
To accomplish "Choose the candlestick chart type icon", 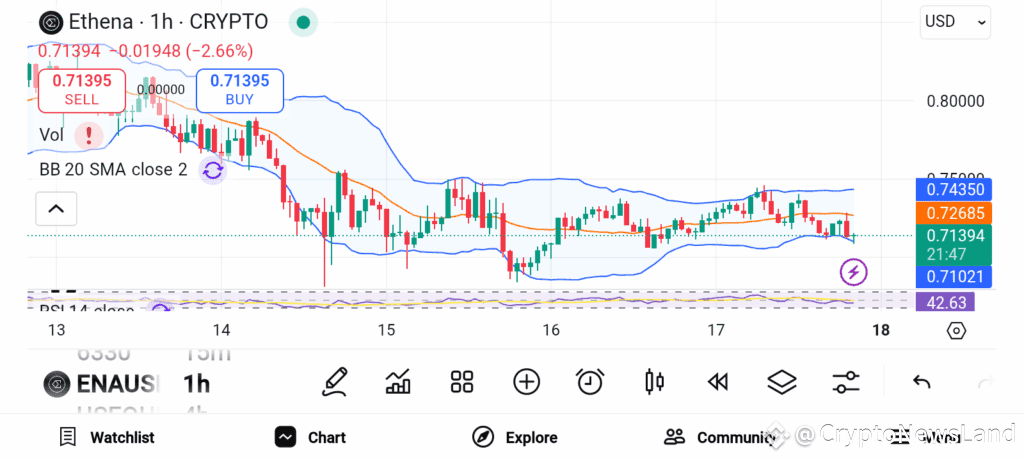I will pyautogui.click(x=654, y=382).
